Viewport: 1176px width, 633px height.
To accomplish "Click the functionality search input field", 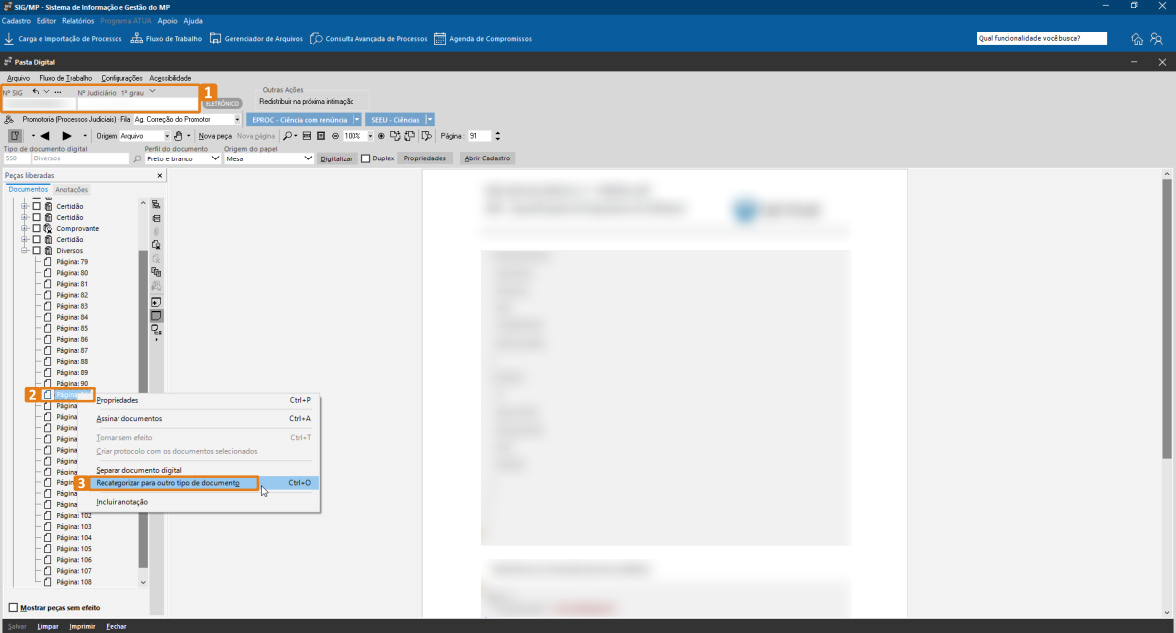I will coord(1042,39).
